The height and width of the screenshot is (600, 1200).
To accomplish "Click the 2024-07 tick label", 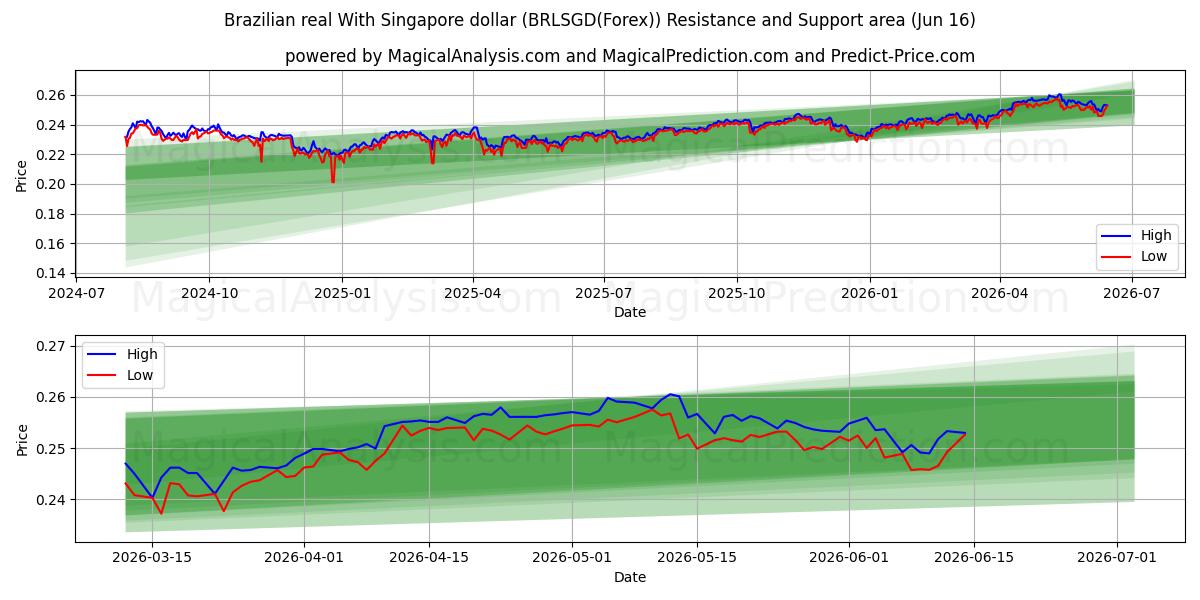I will click(77, 293).
